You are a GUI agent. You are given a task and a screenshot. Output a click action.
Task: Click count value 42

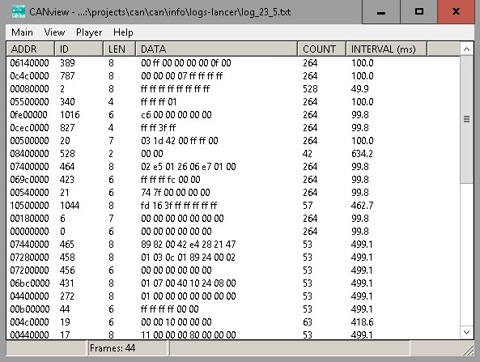[x=307, y=154]
